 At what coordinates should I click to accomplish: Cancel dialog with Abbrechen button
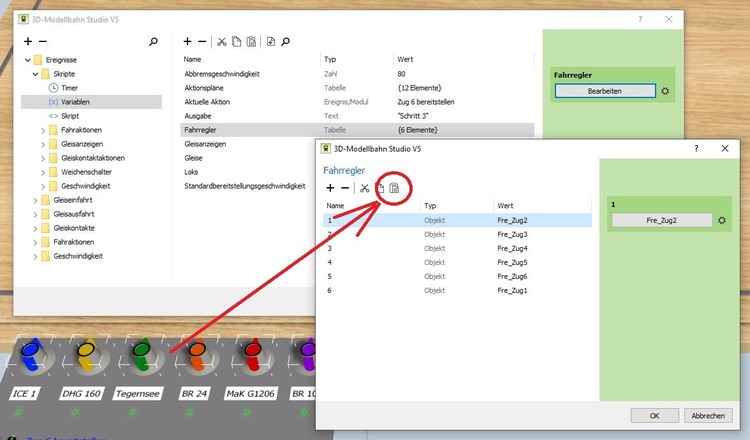[x=708, y=416]
